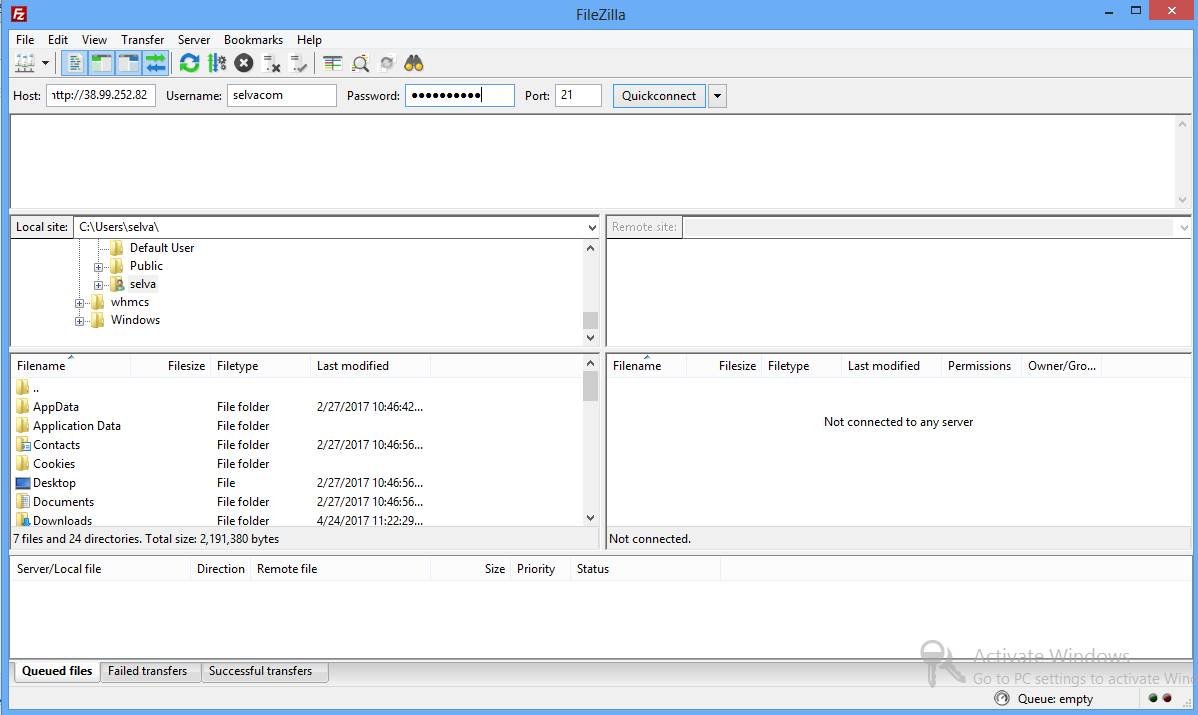The image size is (1198, 715).
Task: Open the directory listing filters dialog
Action: 332,63
